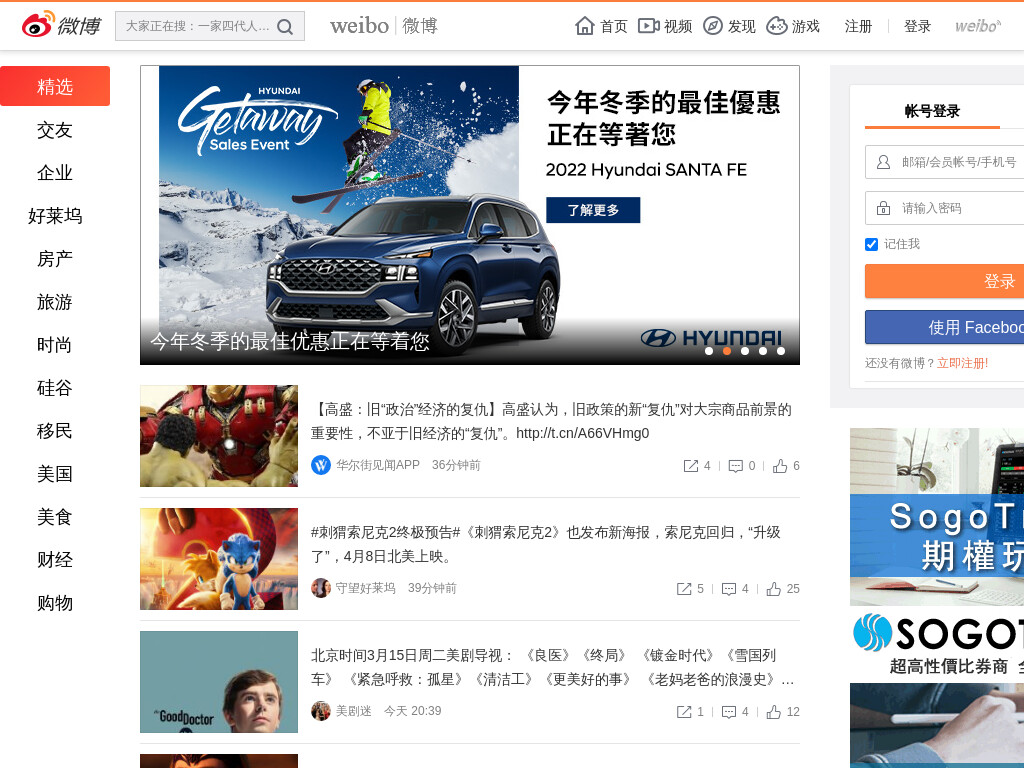Screen dimensions: 1024x768
Task: Open the Good Doctor thumbnail
Action: [219, 682]
